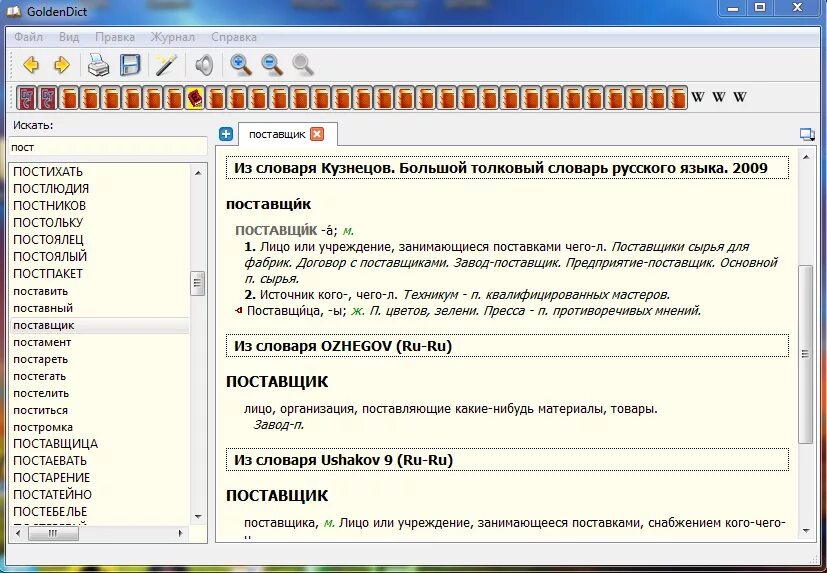The width and height of the screenshot is (827, 573).
Task: Open the tab list icon at right
Action: [x=807, y=134]
